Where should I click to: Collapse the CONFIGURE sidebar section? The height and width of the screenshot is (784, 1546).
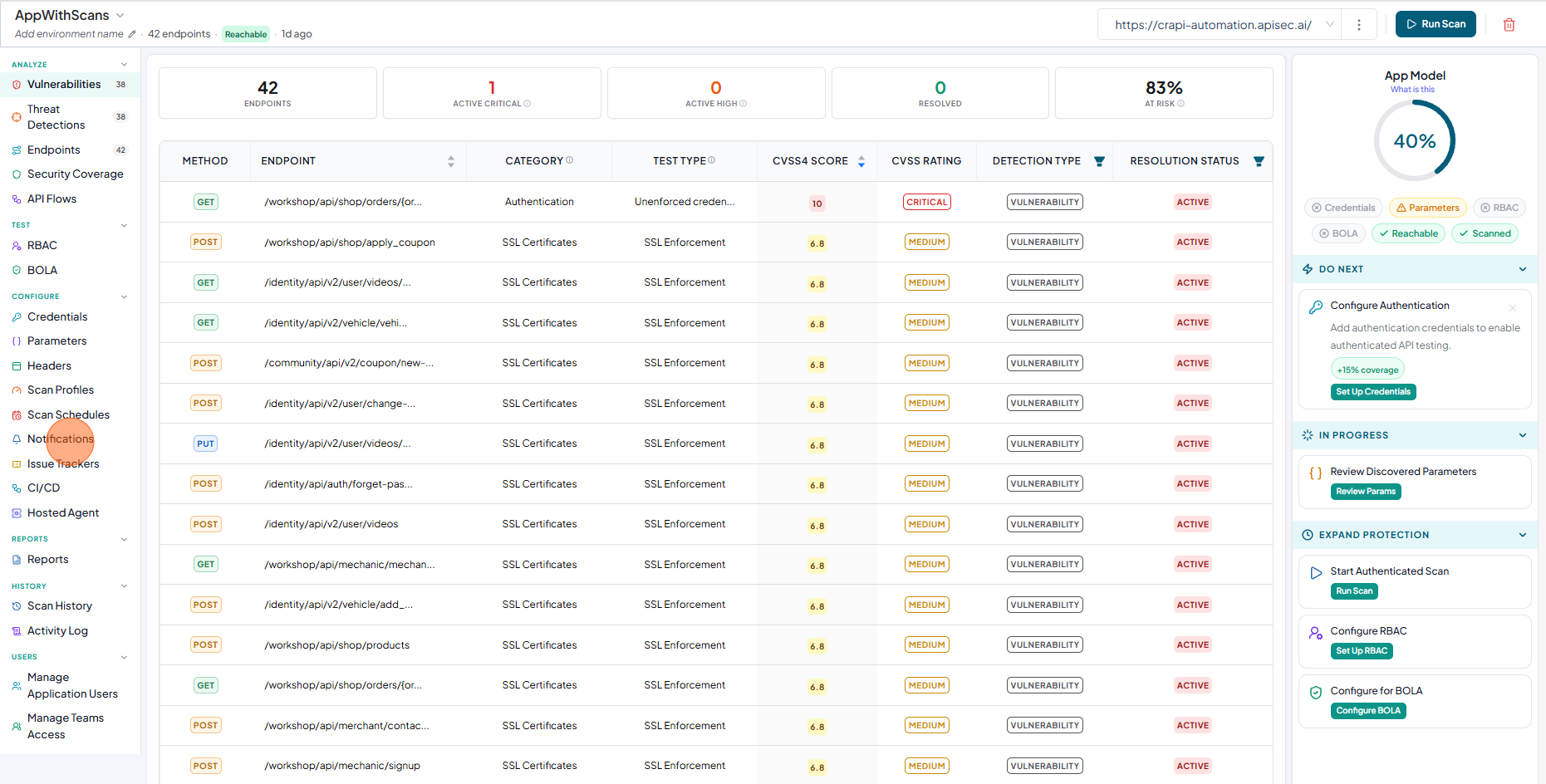[124, 296]
